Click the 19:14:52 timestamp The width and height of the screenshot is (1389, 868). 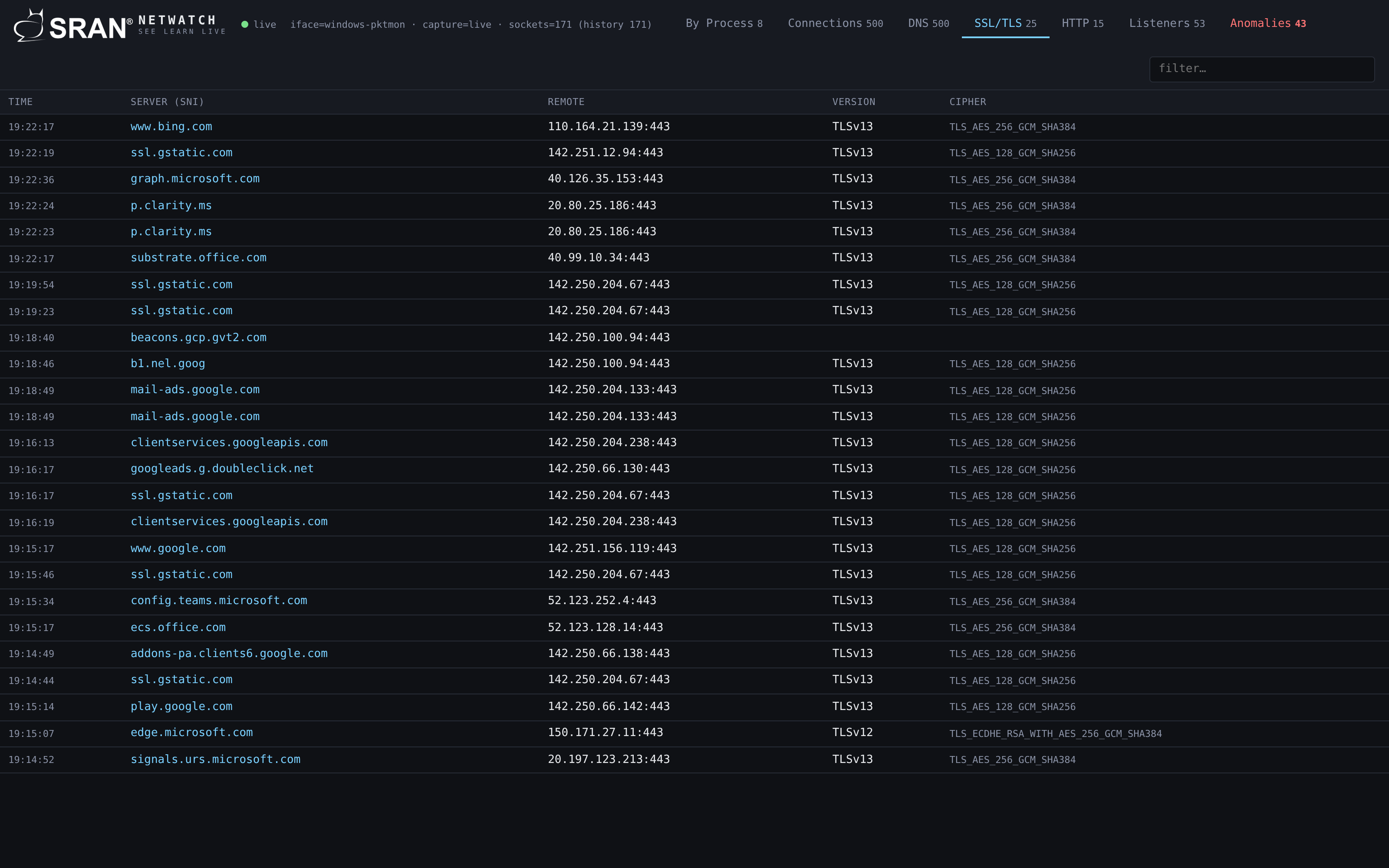point(31,760)
